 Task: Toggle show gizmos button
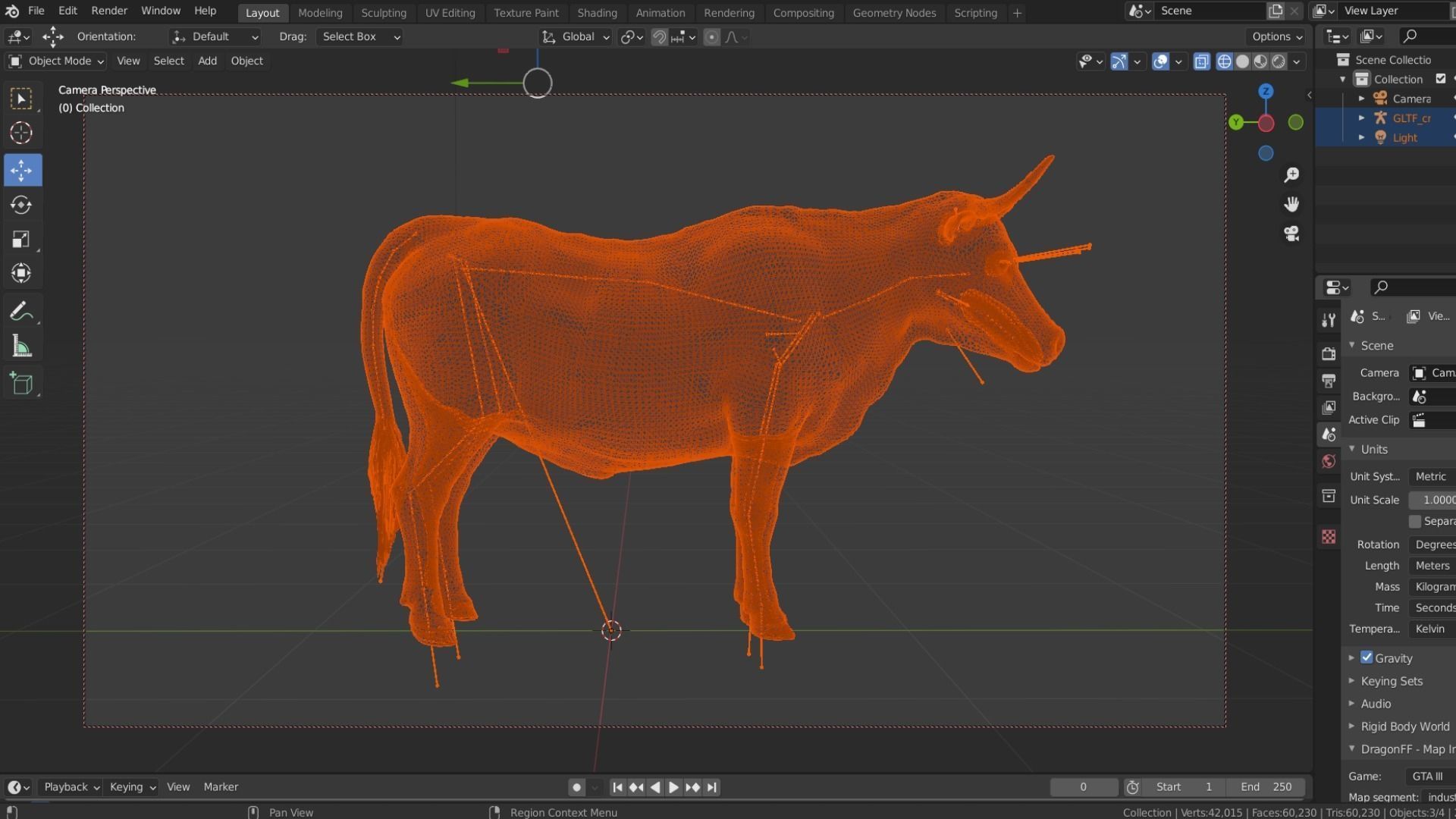pyautogui.click(x=1119, y=61)
